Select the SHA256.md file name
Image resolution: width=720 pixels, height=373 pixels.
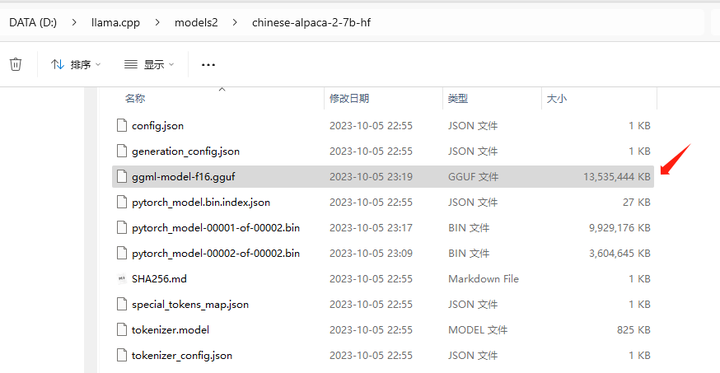(159, 279)
